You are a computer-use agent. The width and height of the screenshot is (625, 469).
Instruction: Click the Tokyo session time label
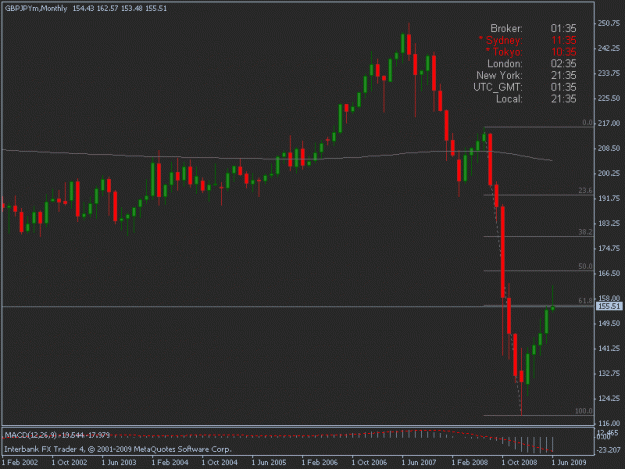(x=504, y=52)
